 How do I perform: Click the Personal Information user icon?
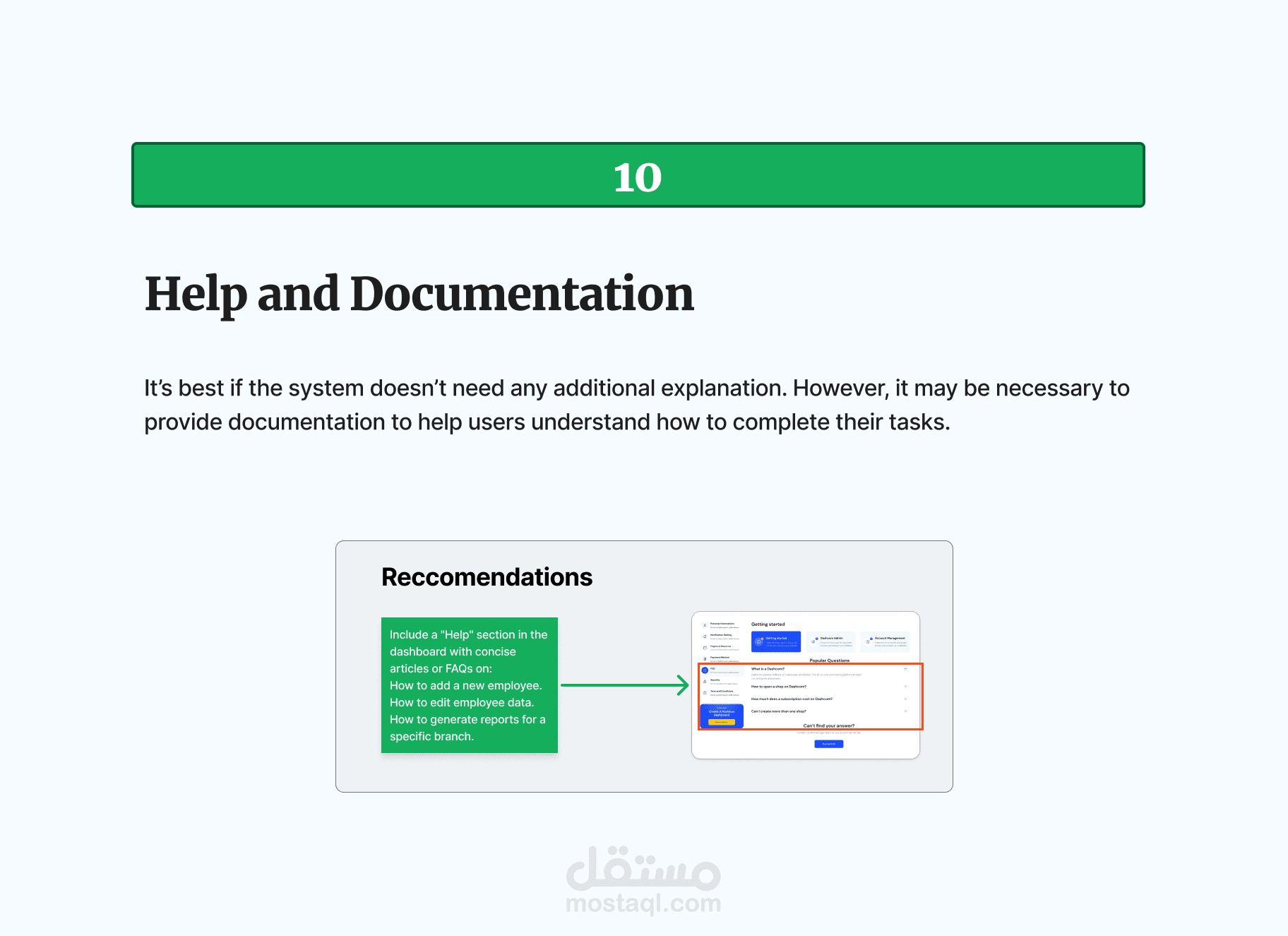coord(705,625)
